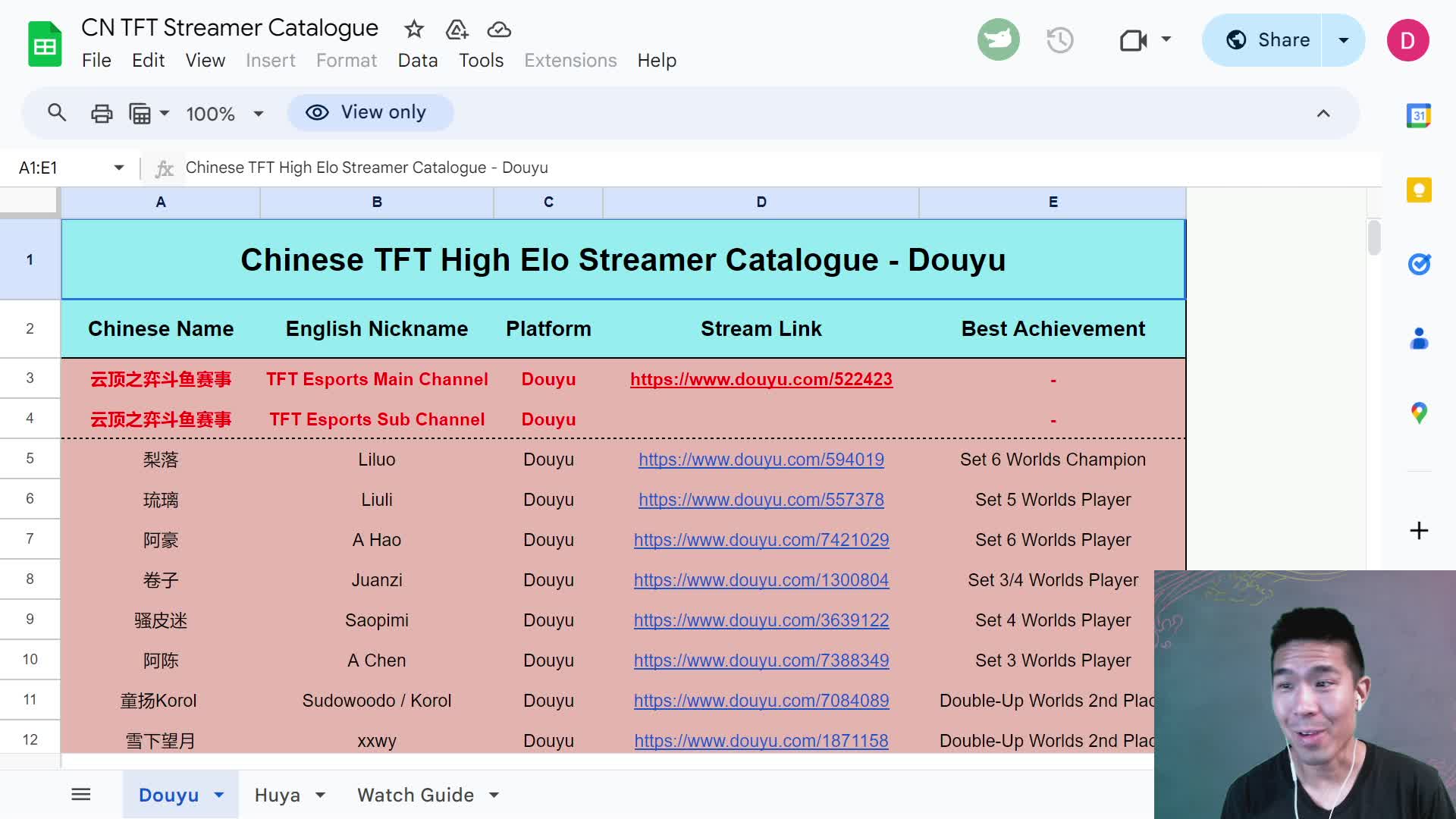Select row 5 header

click(30, 458)
